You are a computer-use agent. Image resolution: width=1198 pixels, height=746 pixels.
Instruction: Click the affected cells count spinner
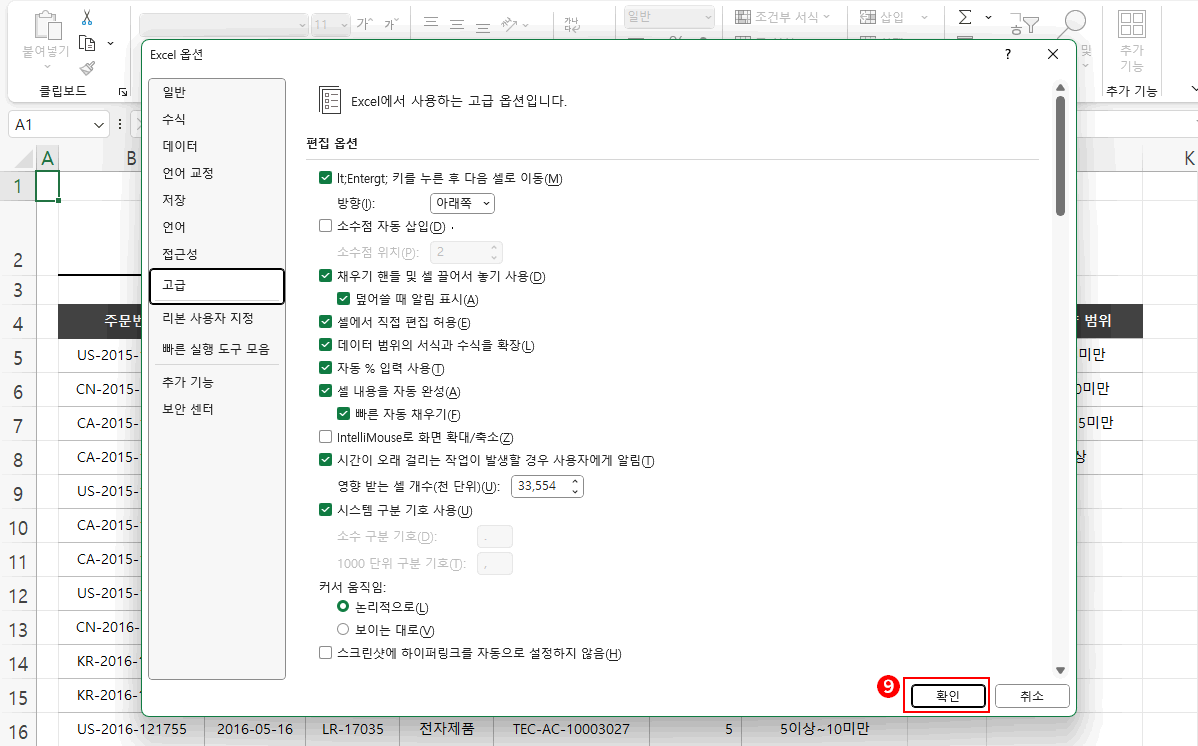tap(575, 486)
